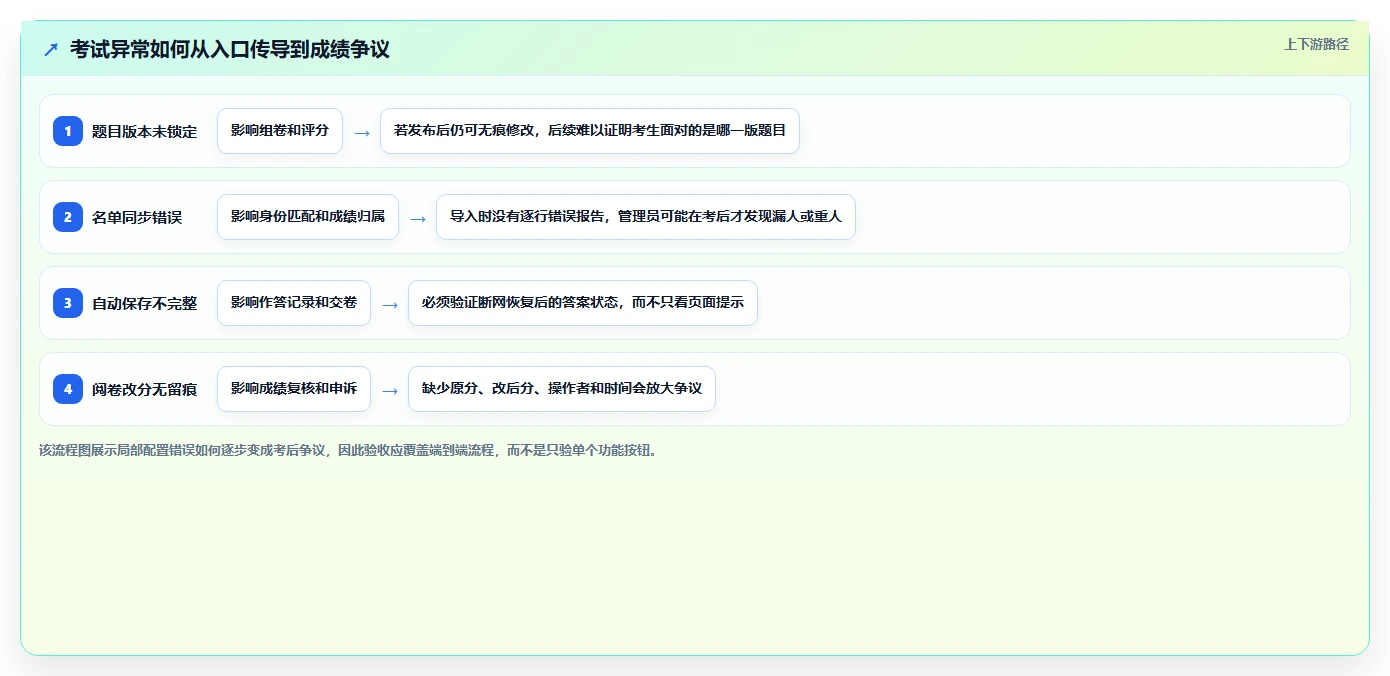
Task: Select the 自动保存不完整 row label
Action: (x=144, y=303)
